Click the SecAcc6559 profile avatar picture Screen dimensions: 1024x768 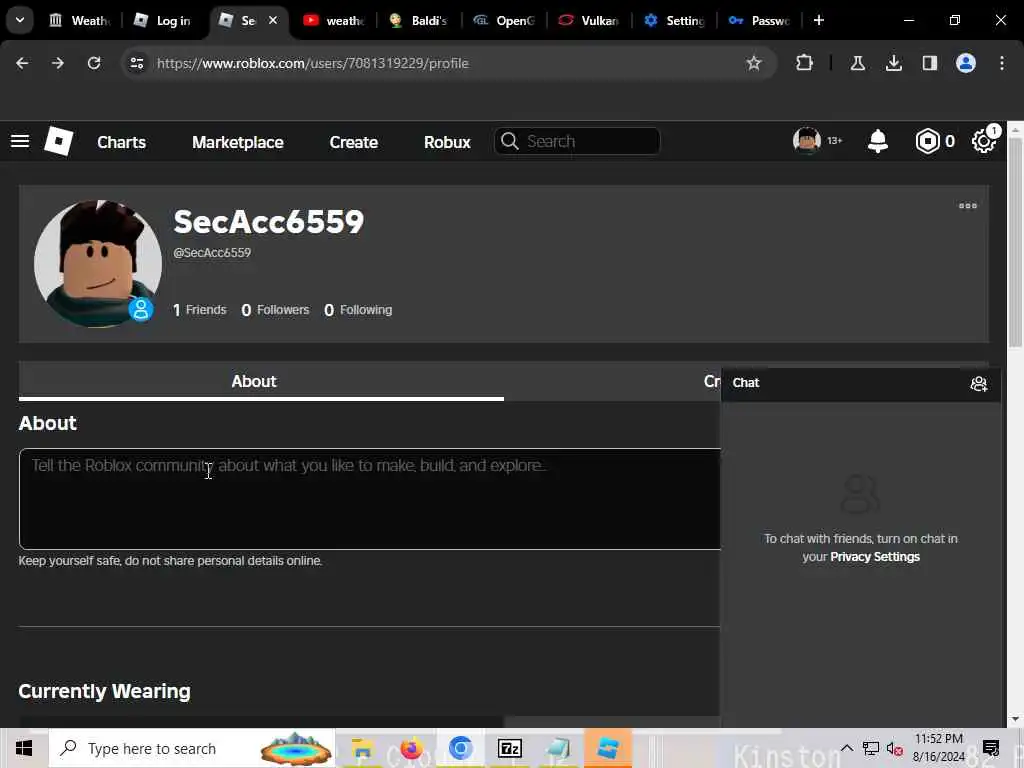98,264
